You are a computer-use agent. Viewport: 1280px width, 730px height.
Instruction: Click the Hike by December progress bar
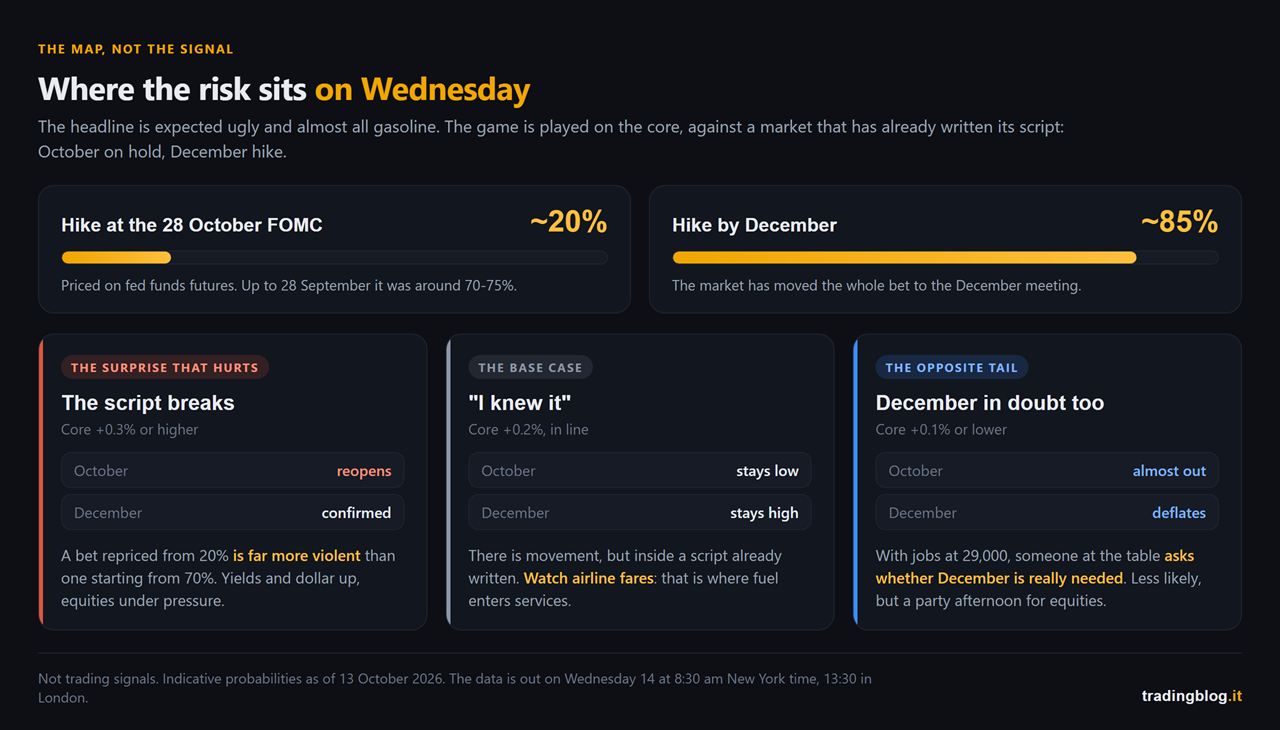(x=945, y=258)
